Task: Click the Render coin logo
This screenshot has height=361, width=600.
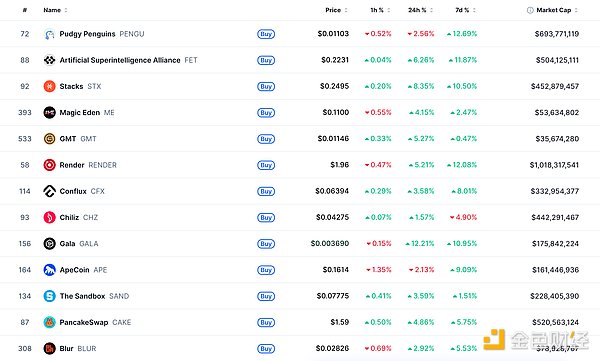Action: [x=49, y=165]
